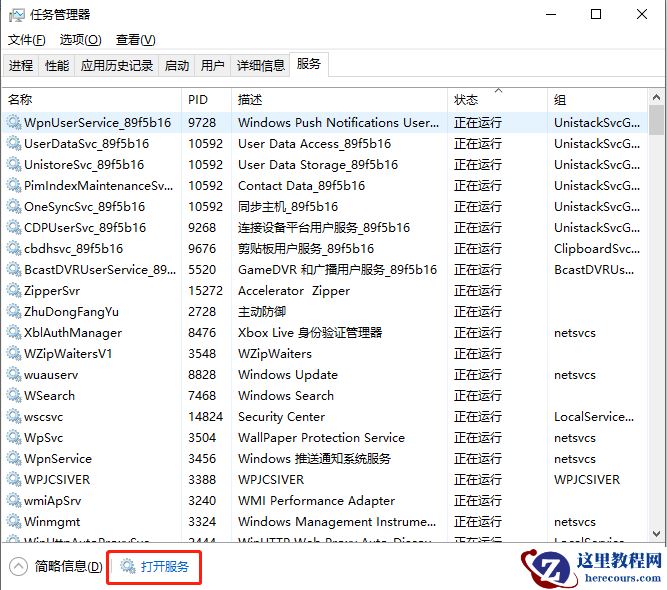Click the gear icon beside ZipperSvr
The height and width of the screenshot is (590, 667).
(x=14, y=291)
